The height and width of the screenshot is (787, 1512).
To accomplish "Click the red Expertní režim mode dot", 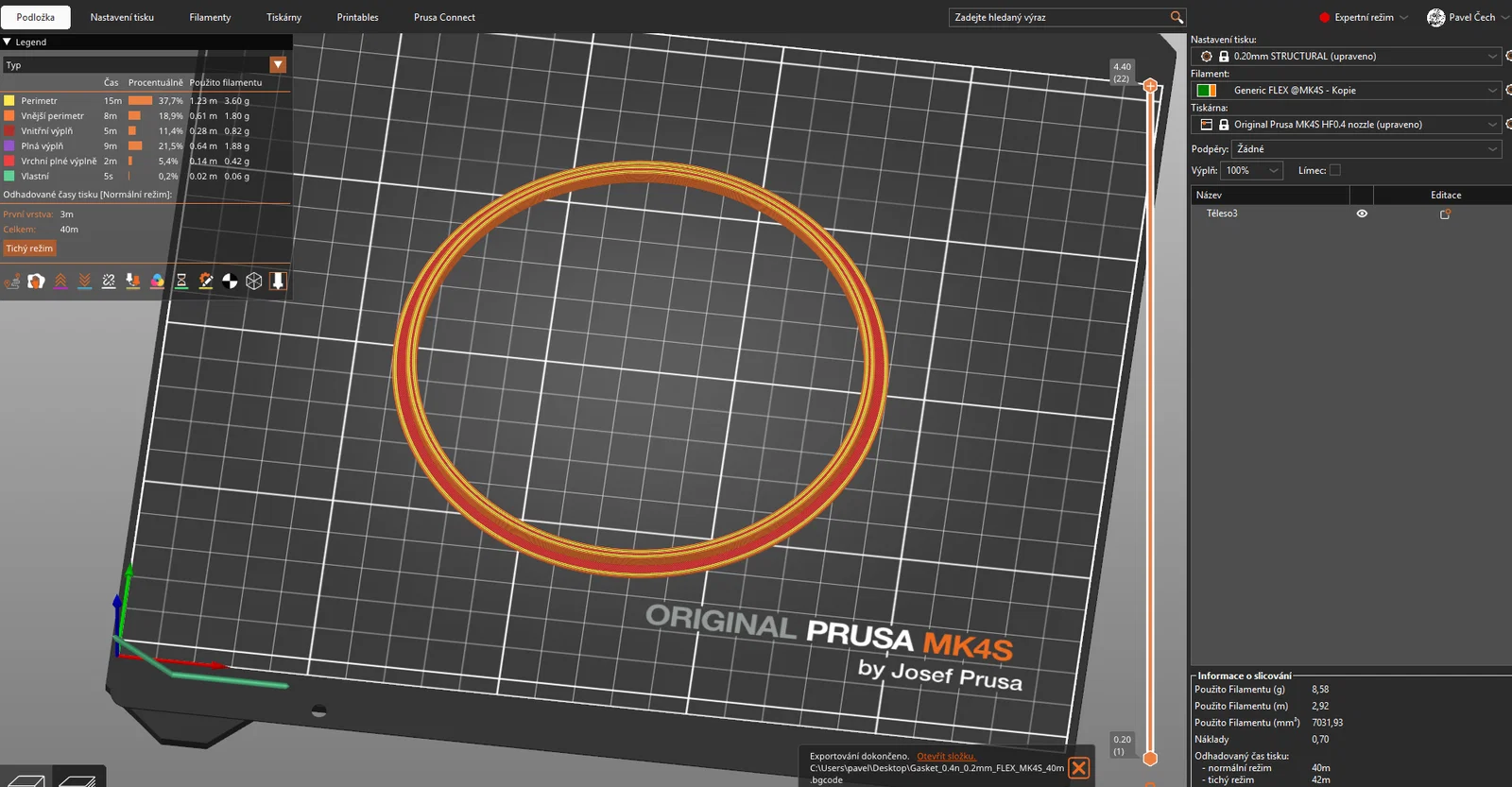I will [1325, 17].
